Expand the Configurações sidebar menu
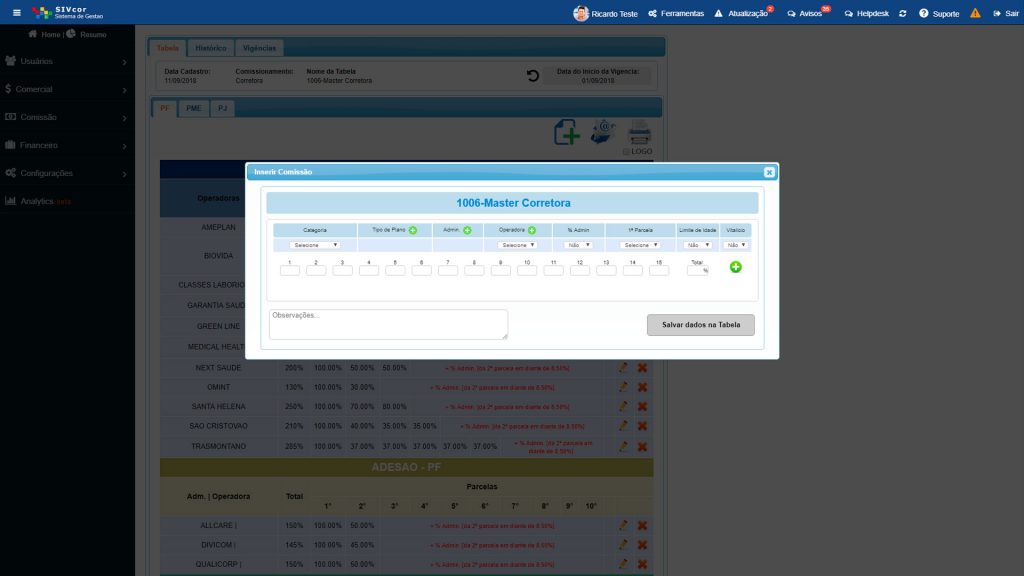This screenshot has height=576, width=1024. point(67,174)
